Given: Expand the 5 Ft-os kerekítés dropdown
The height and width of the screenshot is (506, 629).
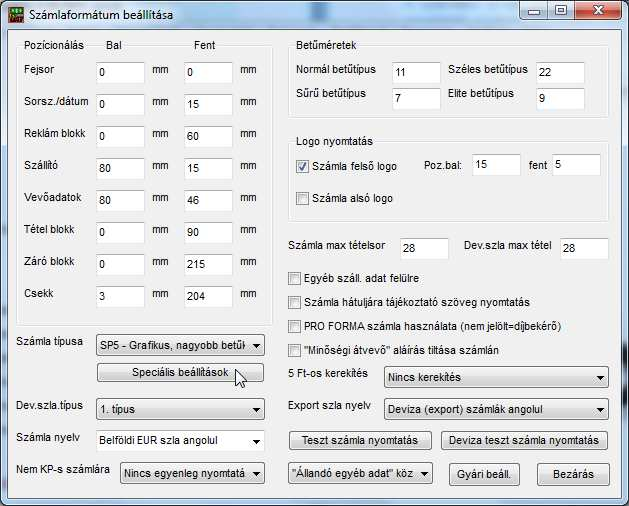Looking at the screenshot, I should pyautogui.click(x=496, y=377).
